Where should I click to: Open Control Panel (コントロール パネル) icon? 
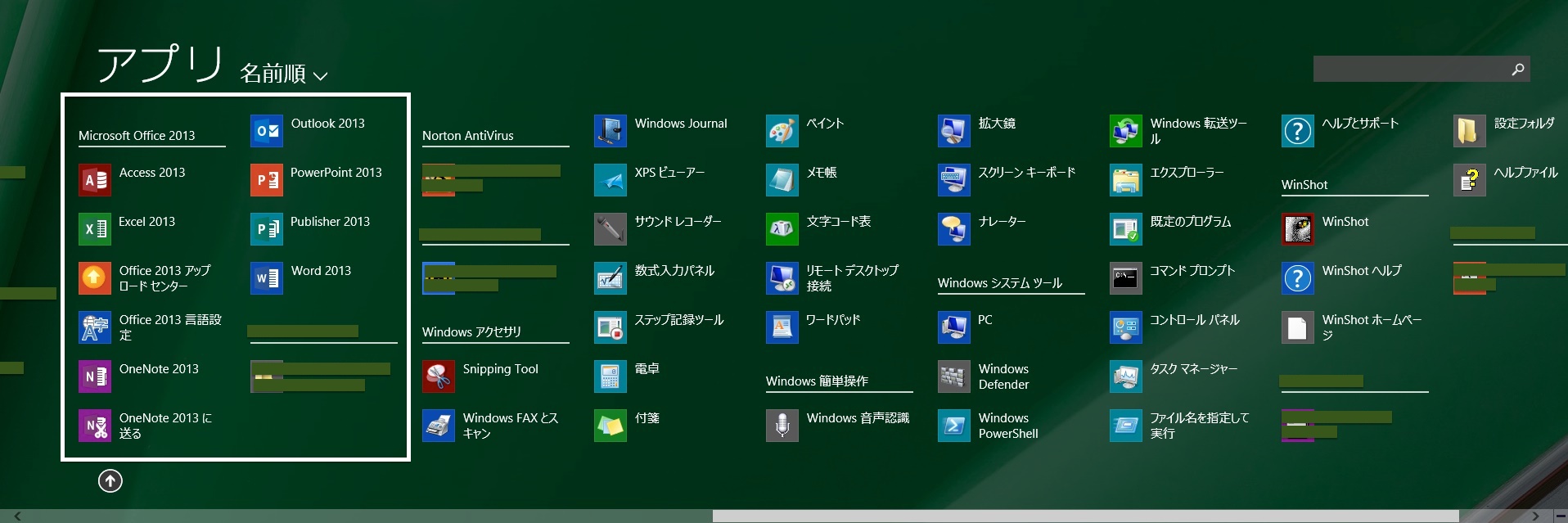coord(1126,327)
